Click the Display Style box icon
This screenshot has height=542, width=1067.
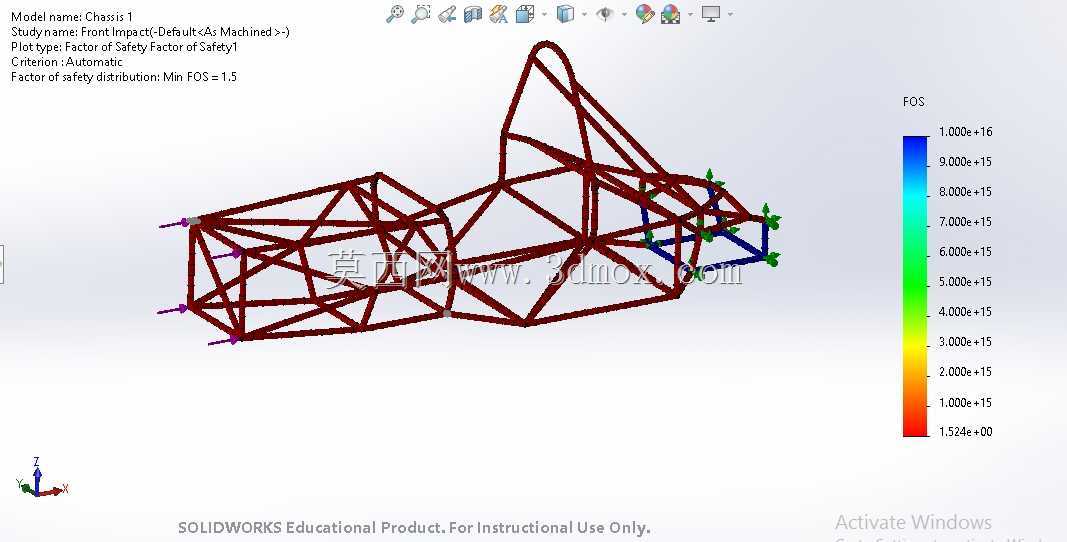[x=565, y=14]
